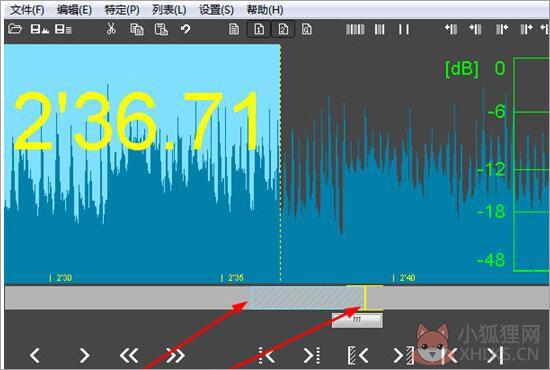Open the 帮助(H) menu

click(265, 10)
